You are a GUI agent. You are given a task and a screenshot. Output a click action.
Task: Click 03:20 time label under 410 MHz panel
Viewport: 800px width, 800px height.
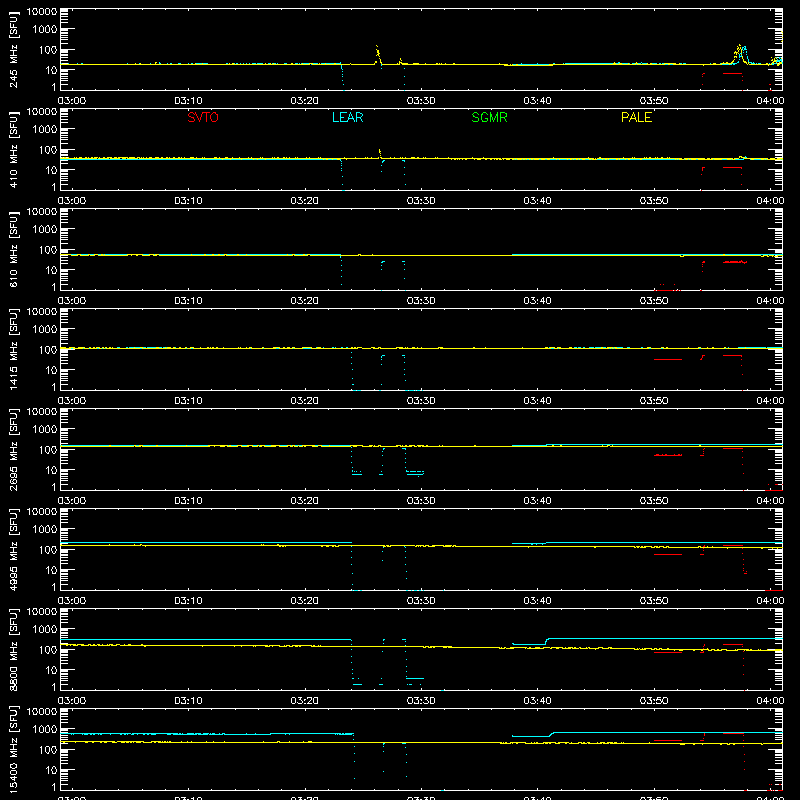(305, 201)
